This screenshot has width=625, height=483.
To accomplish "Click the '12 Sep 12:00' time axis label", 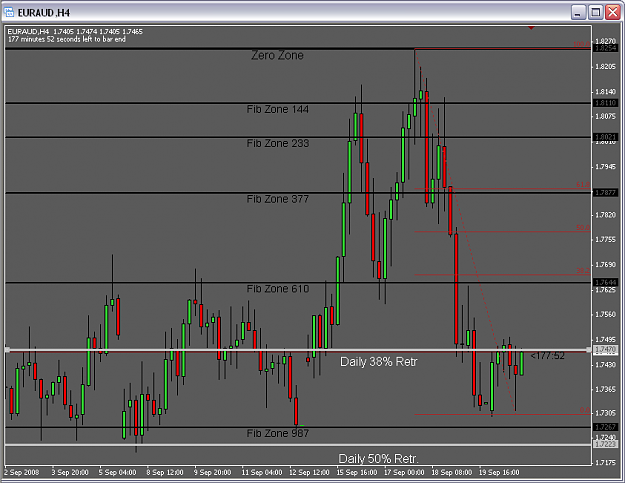I will pyautogui.click(x=309, y=472).
